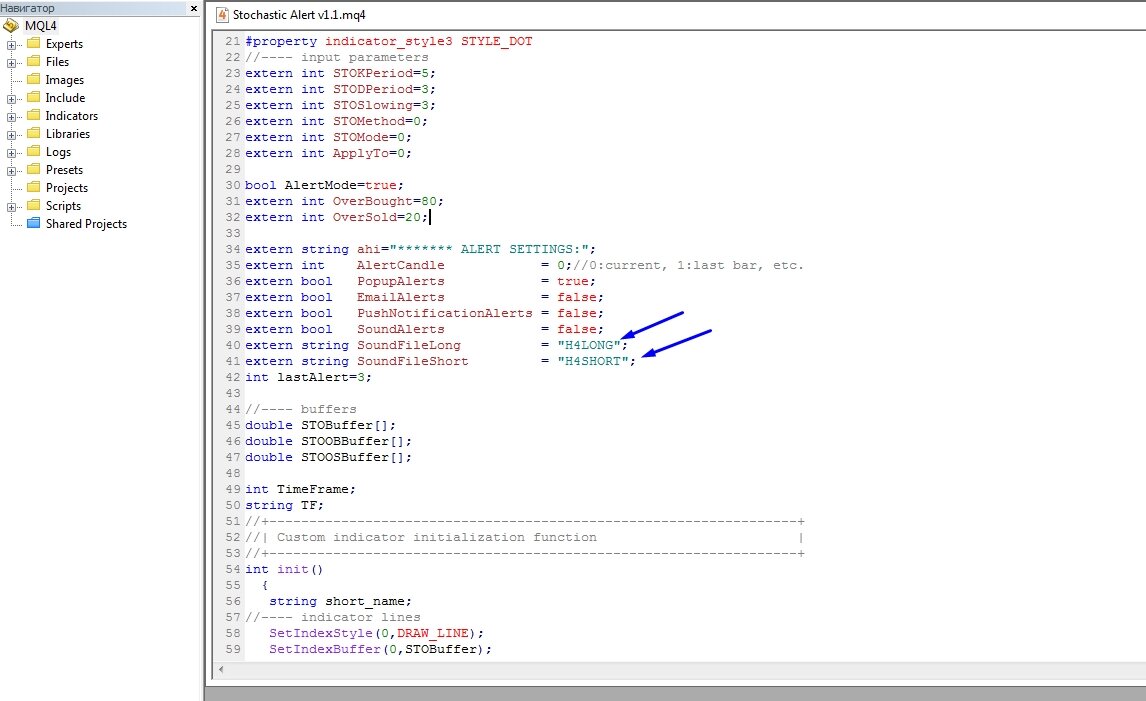Click the Навигатор panel title
This screenshot has height=701, width=1146.
click(27, 8)
